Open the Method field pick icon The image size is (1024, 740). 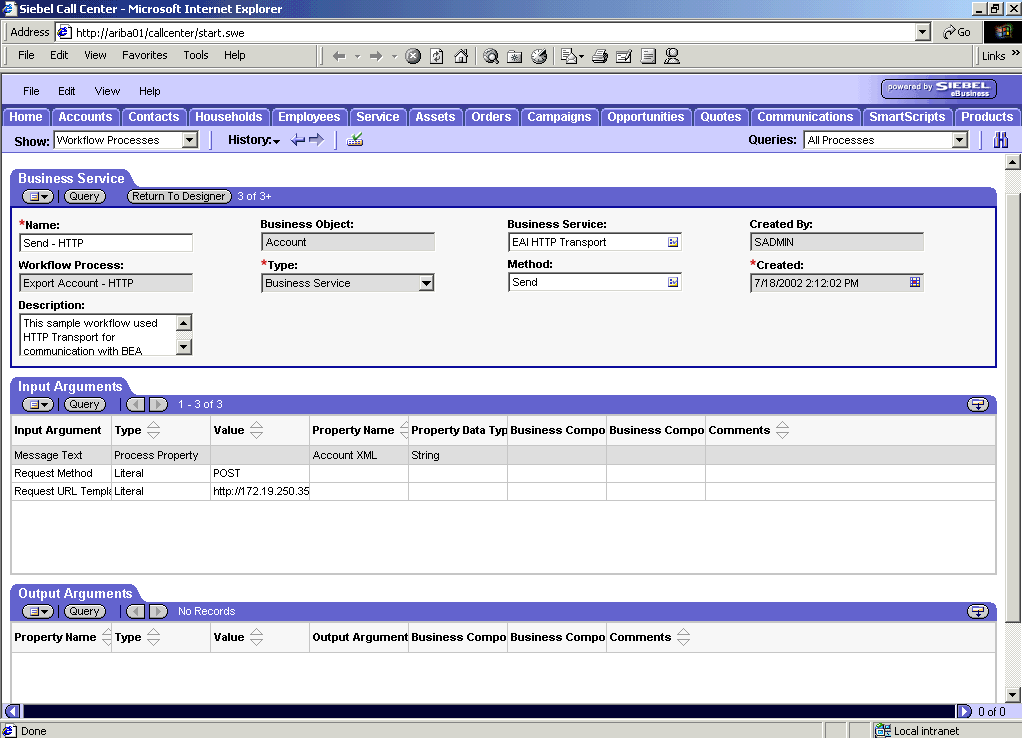tap(673, 282)
